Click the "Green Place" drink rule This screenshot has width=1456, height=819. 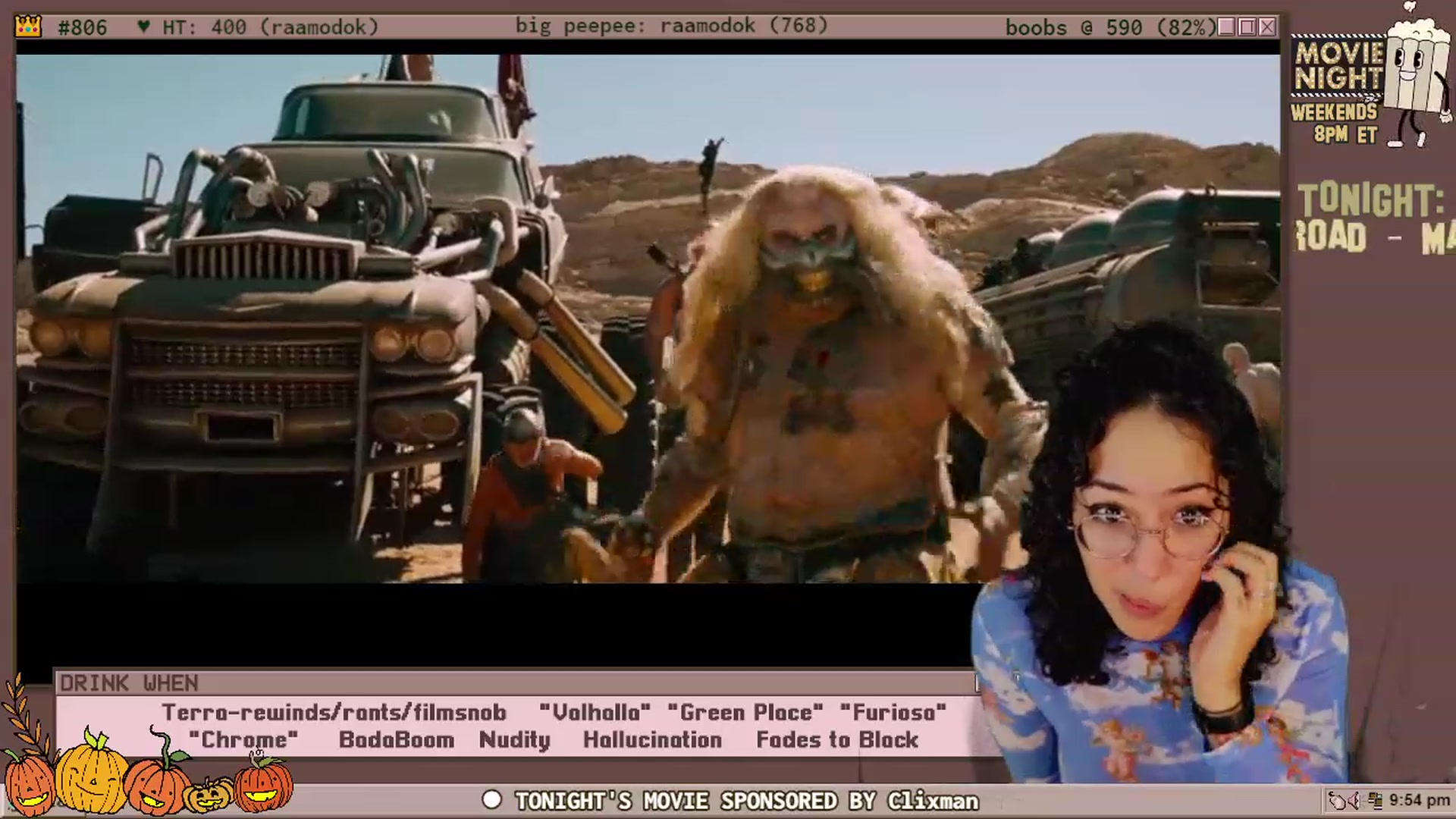click(745, 713)
